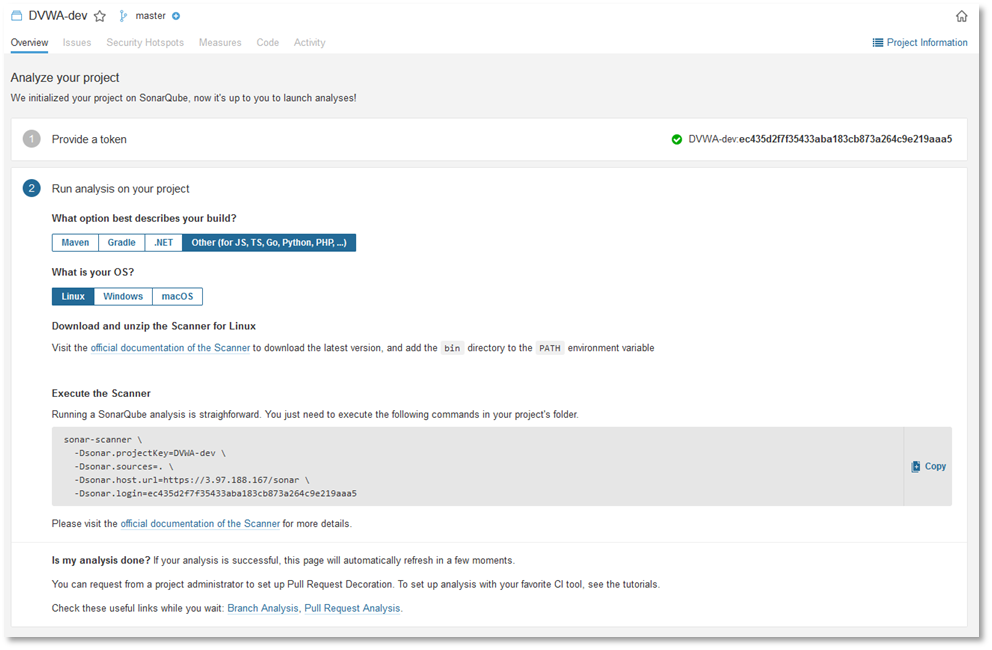992x650 pixels.
Task: Click the favorite star next to DVWA-dev
Action: [99, 16]
